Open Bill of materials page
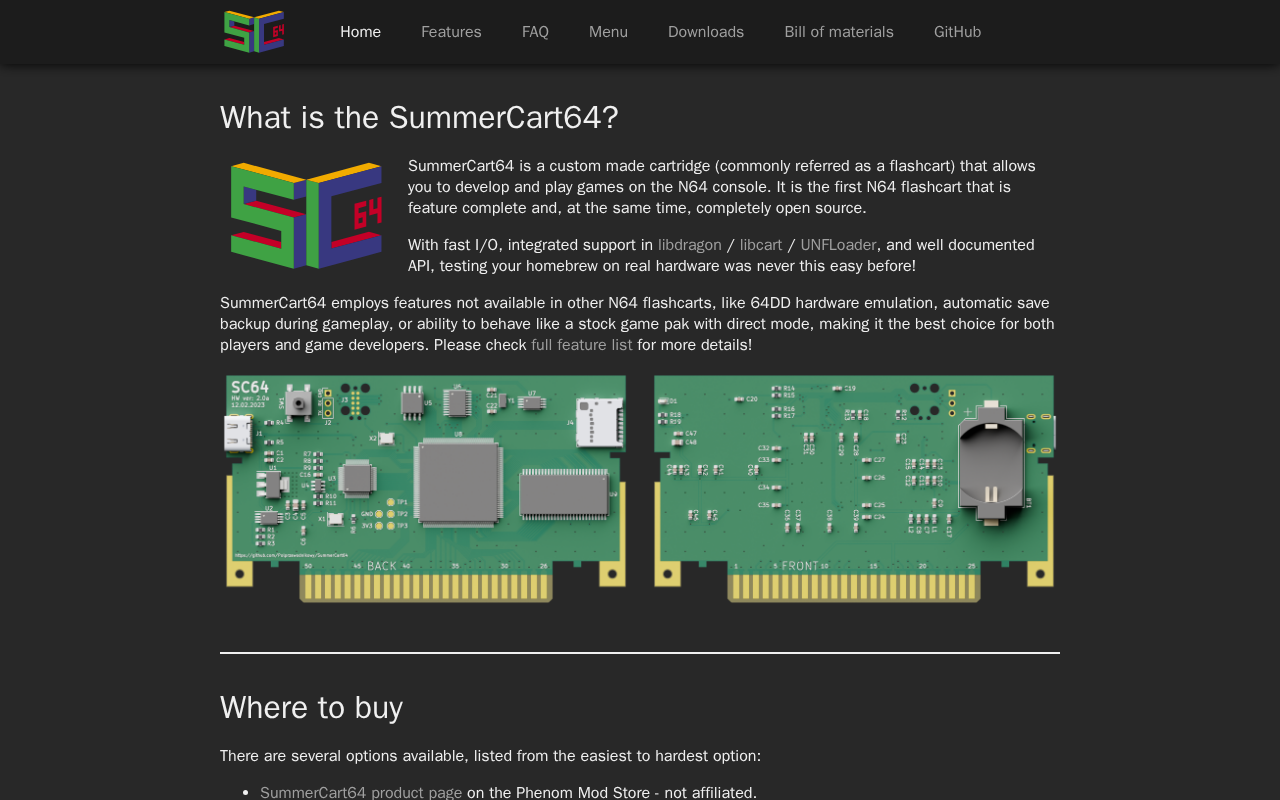 839,32
